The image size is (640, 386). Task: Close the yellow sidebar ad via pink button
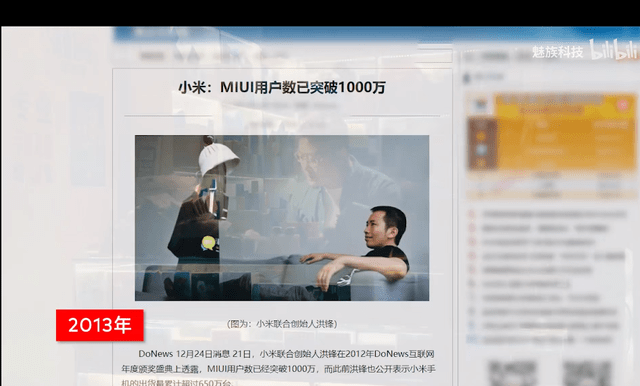[623, 105]
